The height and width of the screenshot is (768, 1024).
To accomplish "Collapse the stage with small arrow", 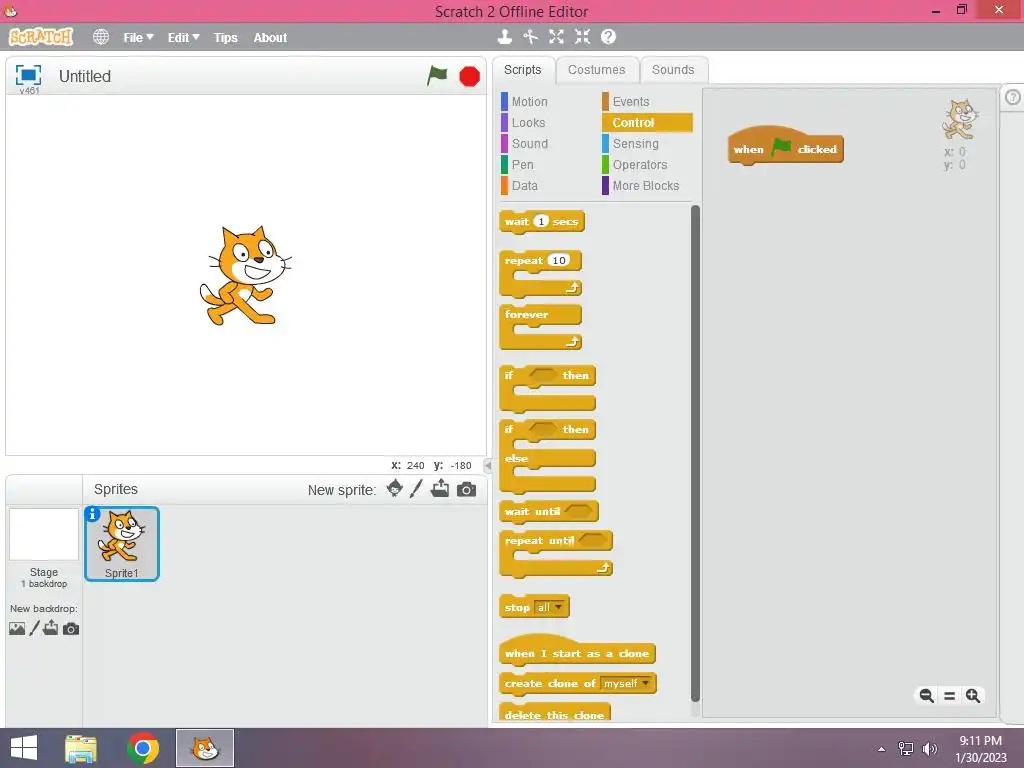I will [487, 466].
